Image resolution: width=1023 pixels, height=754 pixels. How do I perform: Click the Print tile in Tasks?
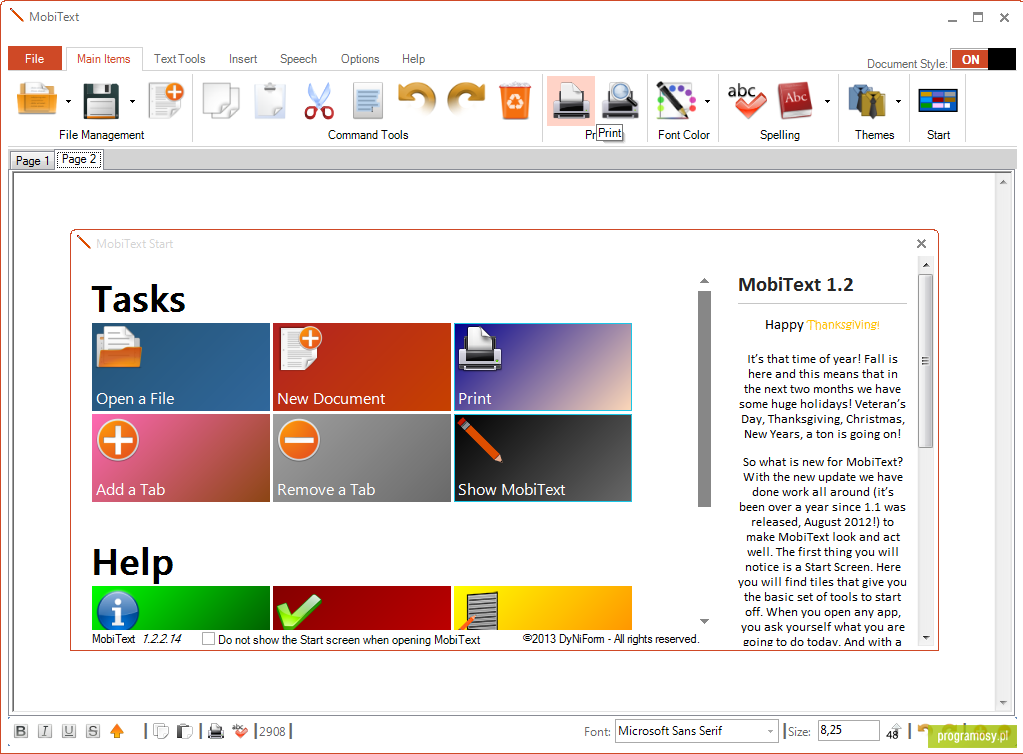click(x=543, y=367)
